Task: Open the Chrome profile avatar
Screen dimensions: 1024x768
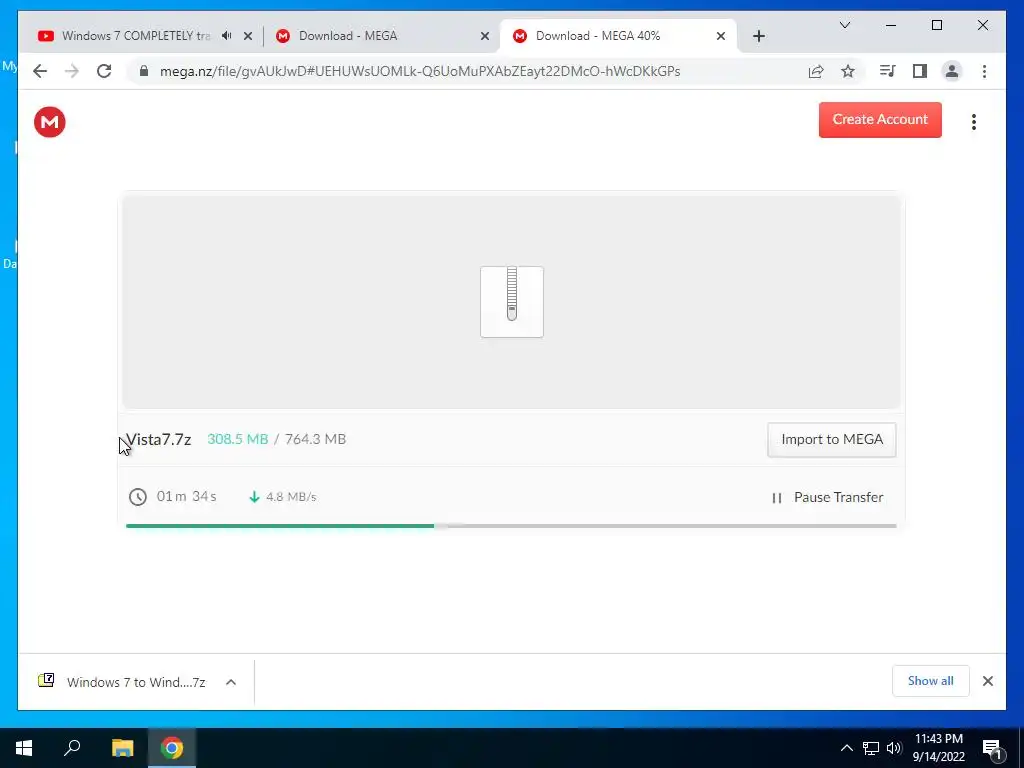Action: coord(952,71)
